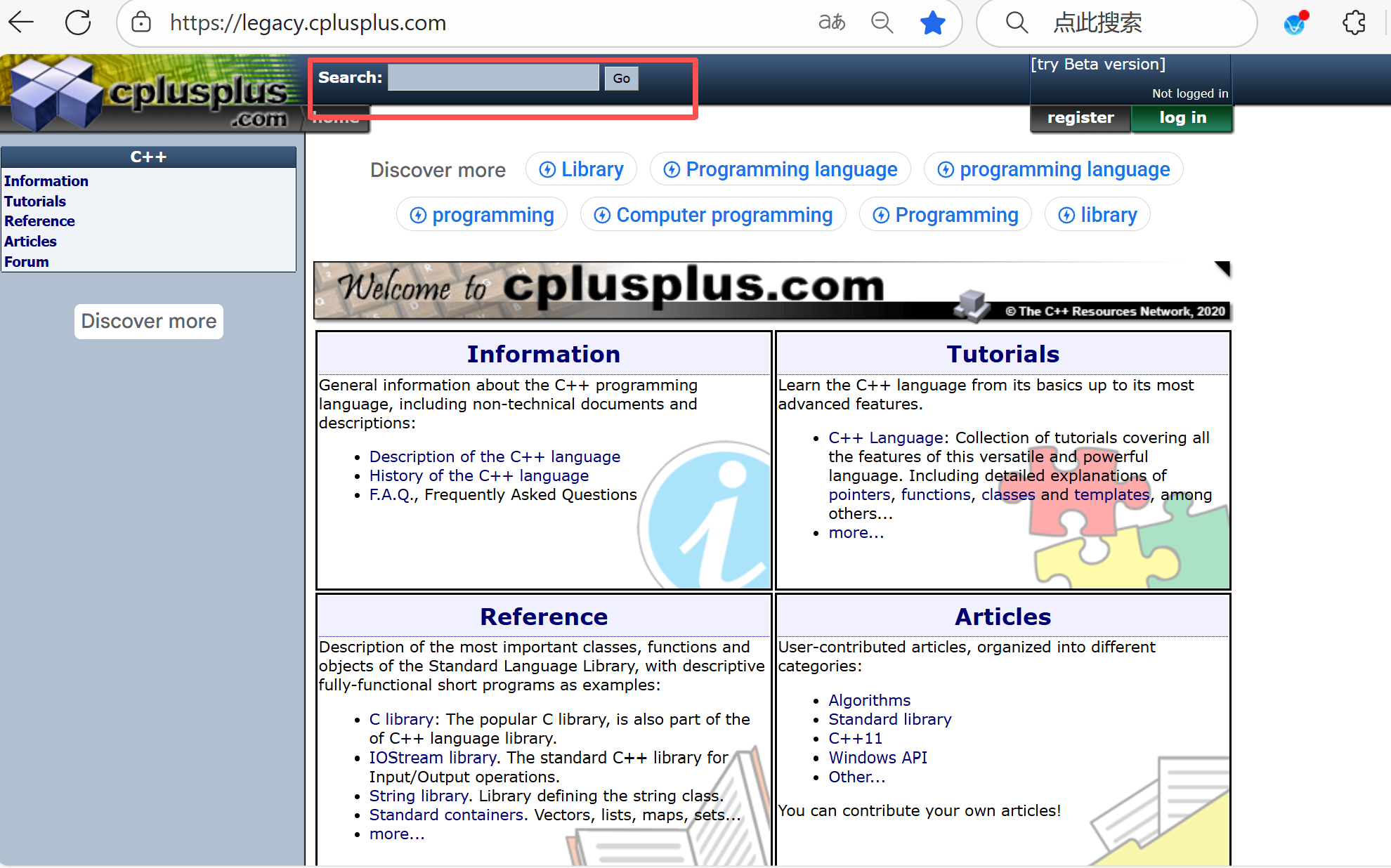Image resolution: width=1391 pixels, height=868 pixels.
Task: Click the zoom out magnifier icon
Action: (x=882, y=22)
